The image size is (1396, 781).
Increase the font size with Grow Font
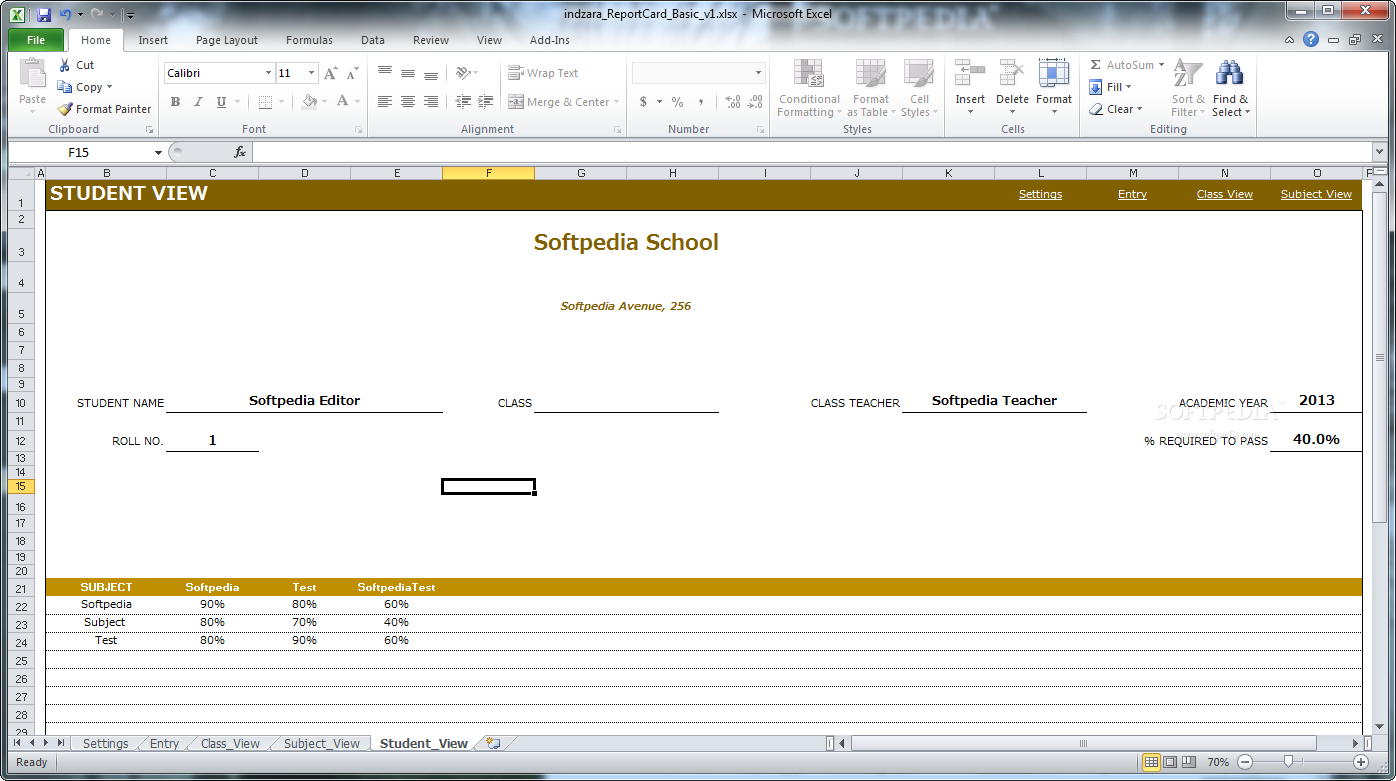[x=331, y=73]
